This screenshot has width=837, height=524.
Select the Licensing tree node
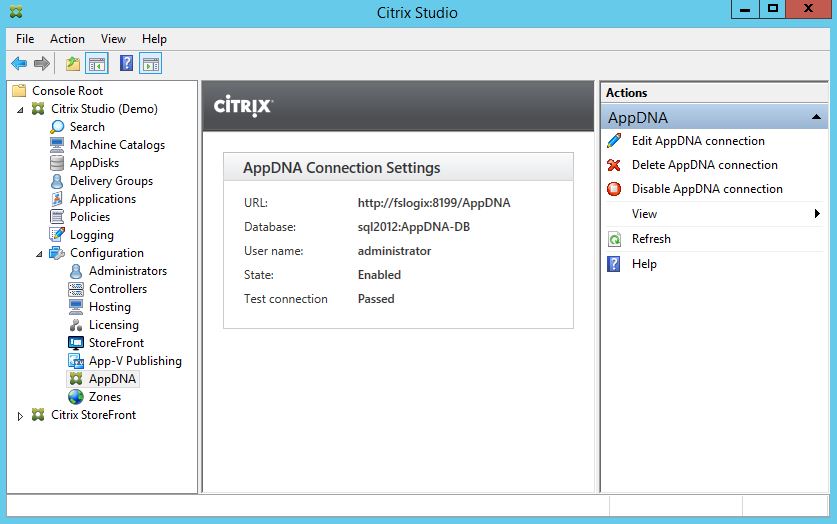113,325
